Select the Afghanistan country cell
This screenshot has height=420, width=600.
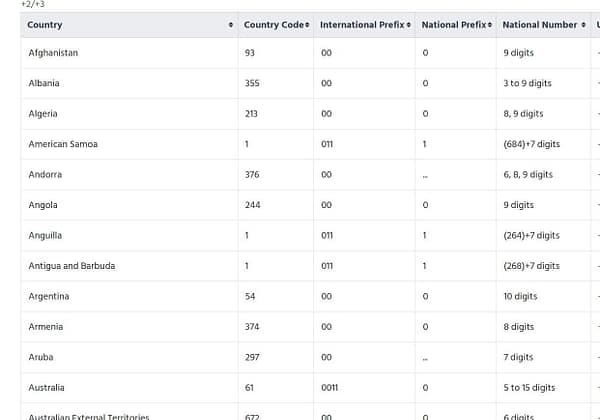point(53,53)
